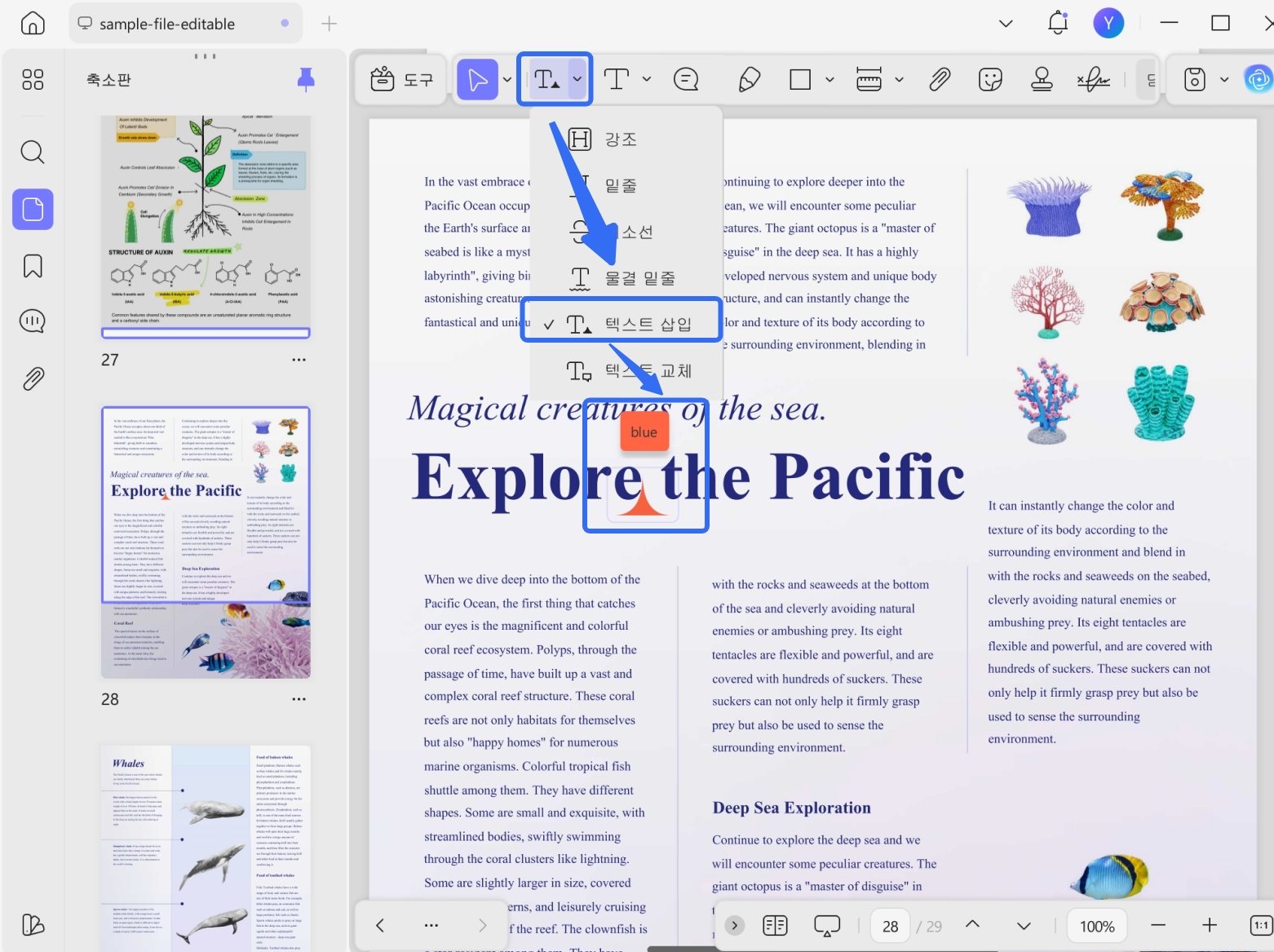The image size is (1274, 952).
Task: Expand the measure tool dropdown arrow
Action: click(899, 79)
